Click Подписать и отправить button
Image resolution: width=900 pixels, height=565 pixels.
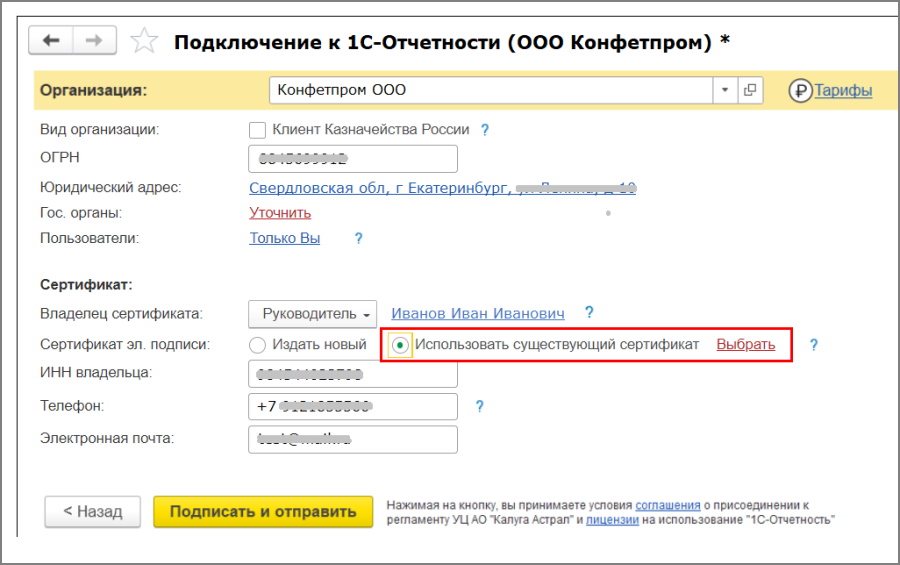(263, 512)
